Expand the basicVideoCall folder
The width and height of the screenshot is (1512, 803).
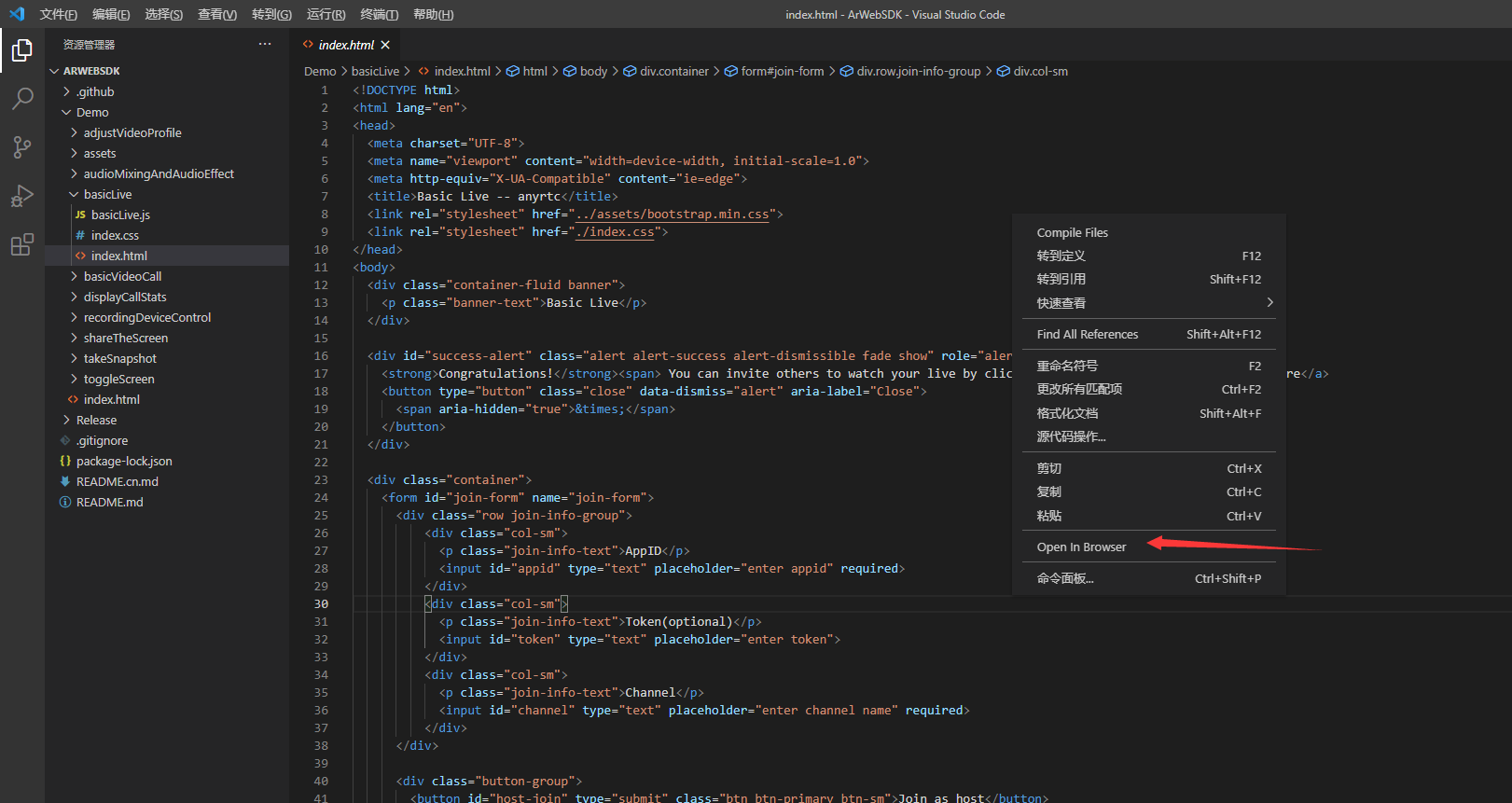(x=74, y=276)
